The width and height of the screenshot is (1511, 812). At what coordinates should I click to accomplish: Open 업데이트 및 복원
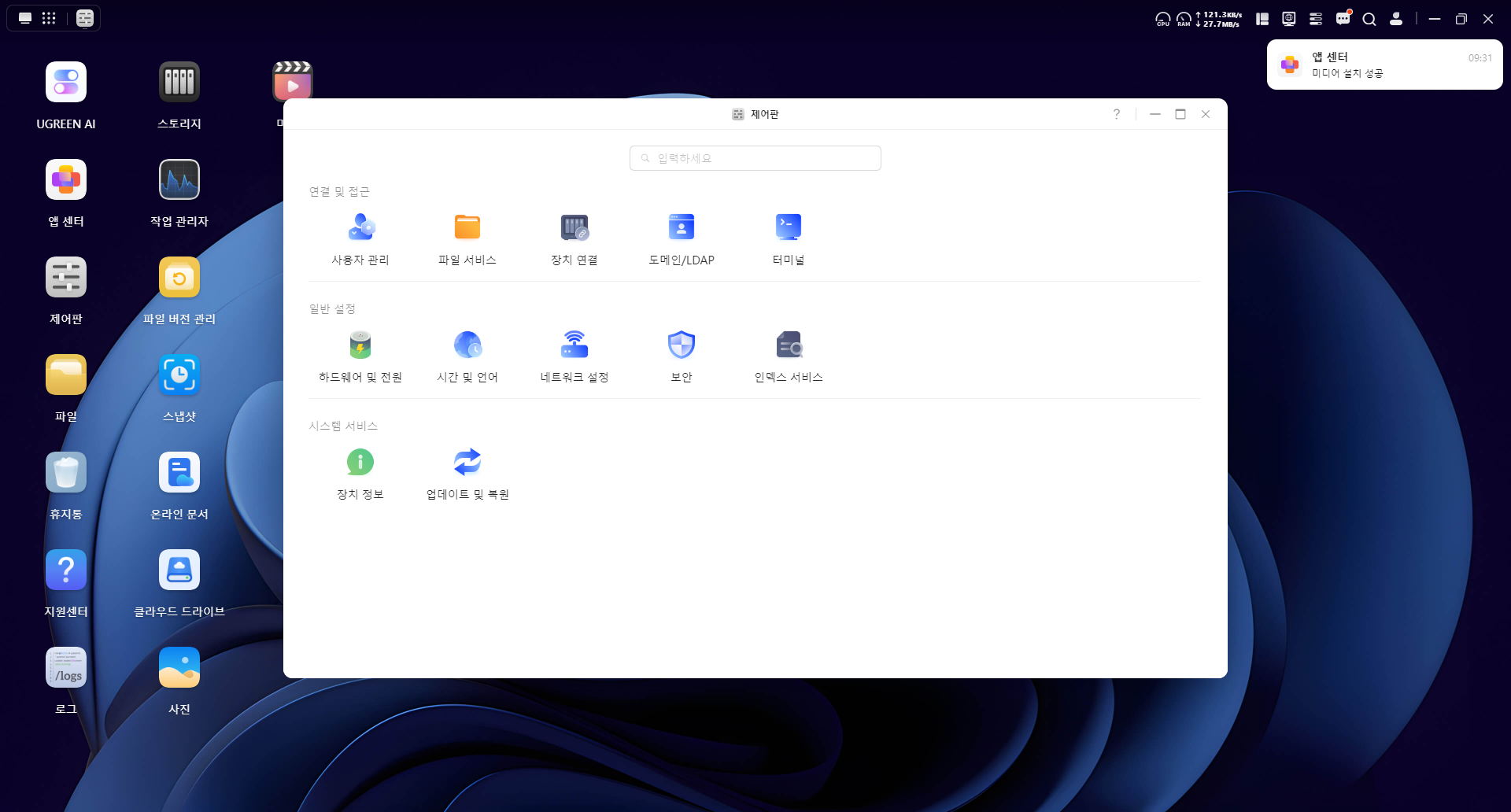point(467,474)
